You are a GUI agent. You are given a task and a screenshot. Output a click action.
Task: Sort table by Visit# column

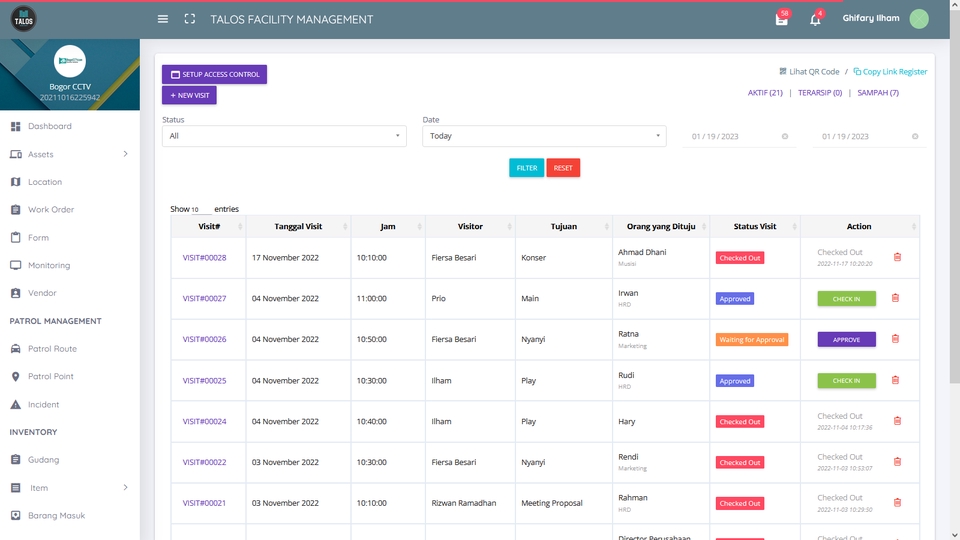209,227
